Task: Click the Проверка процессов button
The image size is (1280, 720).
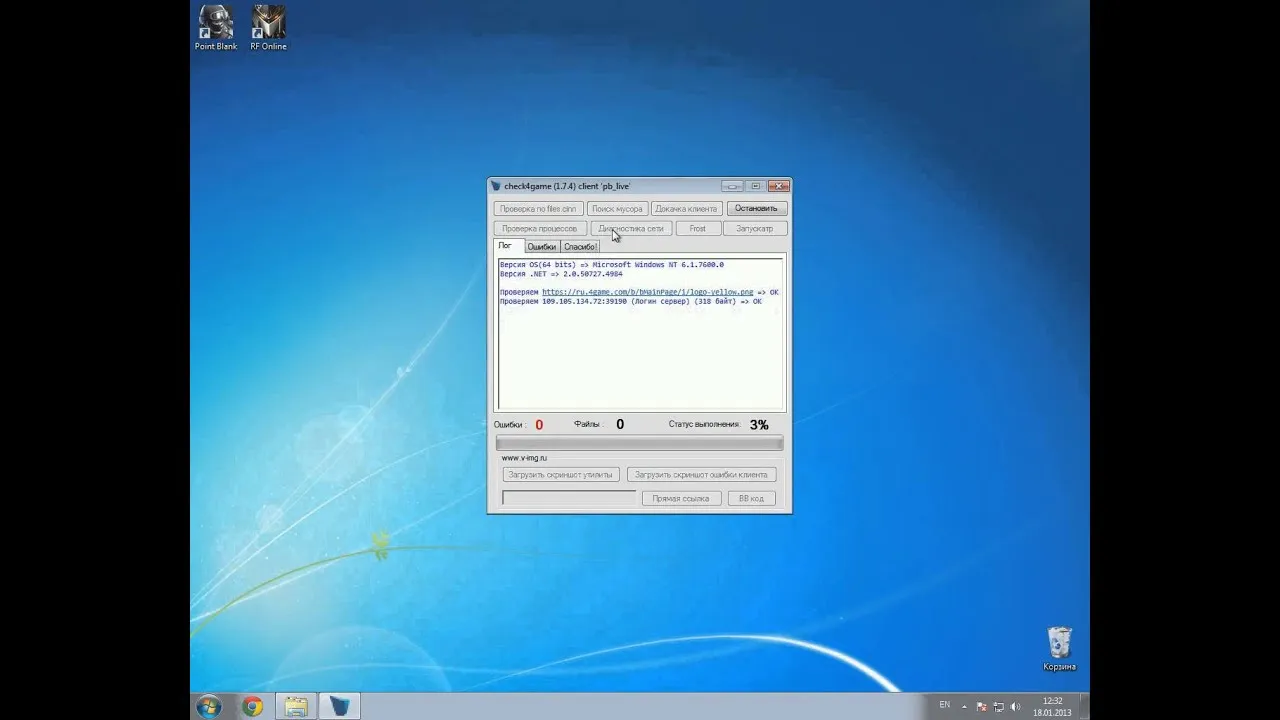Action: coord(540,229)
